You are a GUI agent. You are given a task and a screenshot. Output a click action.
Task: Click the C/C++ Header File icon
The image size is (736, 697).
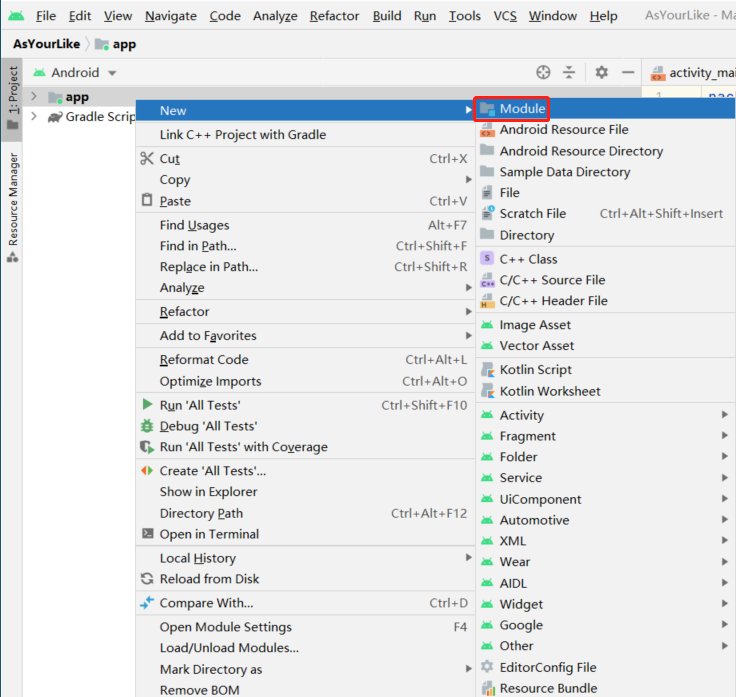pyautogui.click(x=487, y=301)
